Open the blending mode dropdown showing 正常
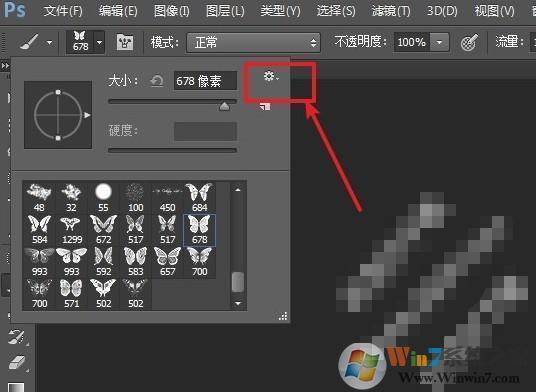Image resolution: width=536 pixels, height=392 pixels. (x=253, y=42)
